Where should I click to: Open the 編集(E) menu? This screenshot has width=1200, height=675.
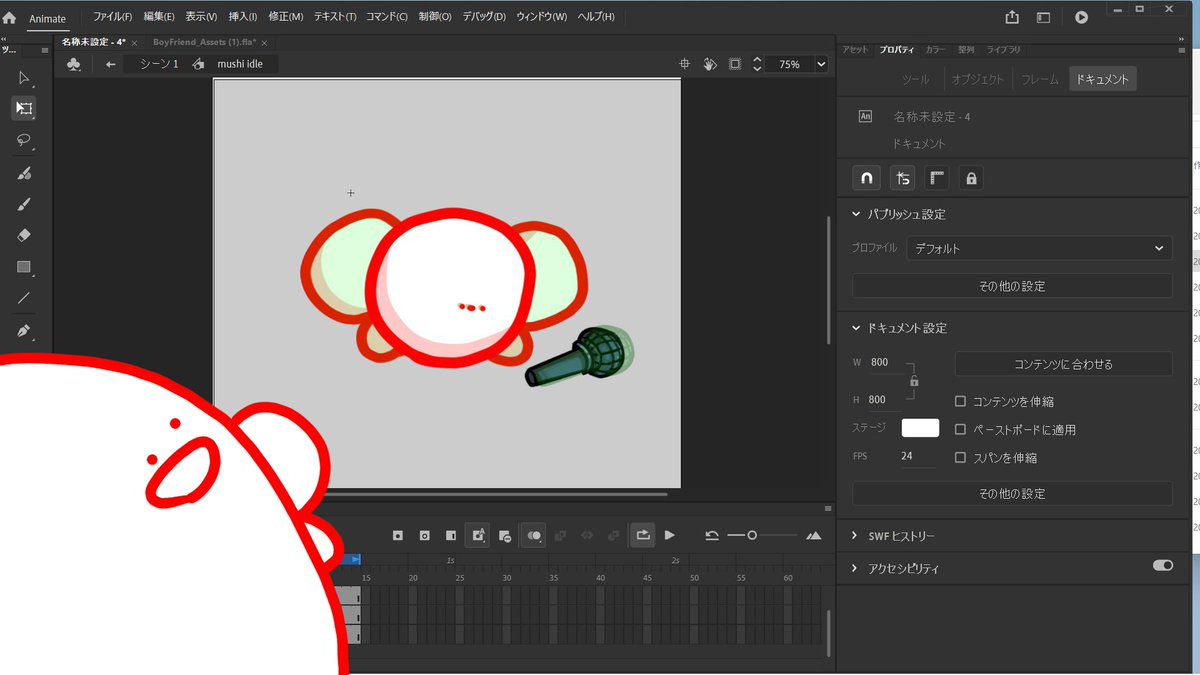click(x=159, y=17)
